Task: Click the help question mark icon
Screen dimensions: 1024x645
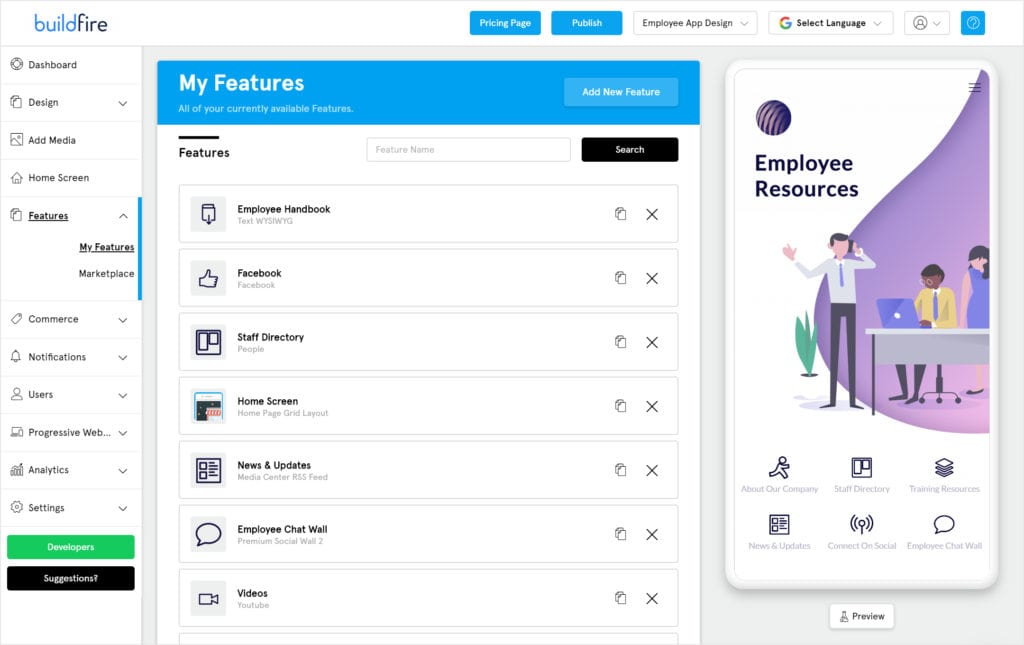Action: [972, 23]
